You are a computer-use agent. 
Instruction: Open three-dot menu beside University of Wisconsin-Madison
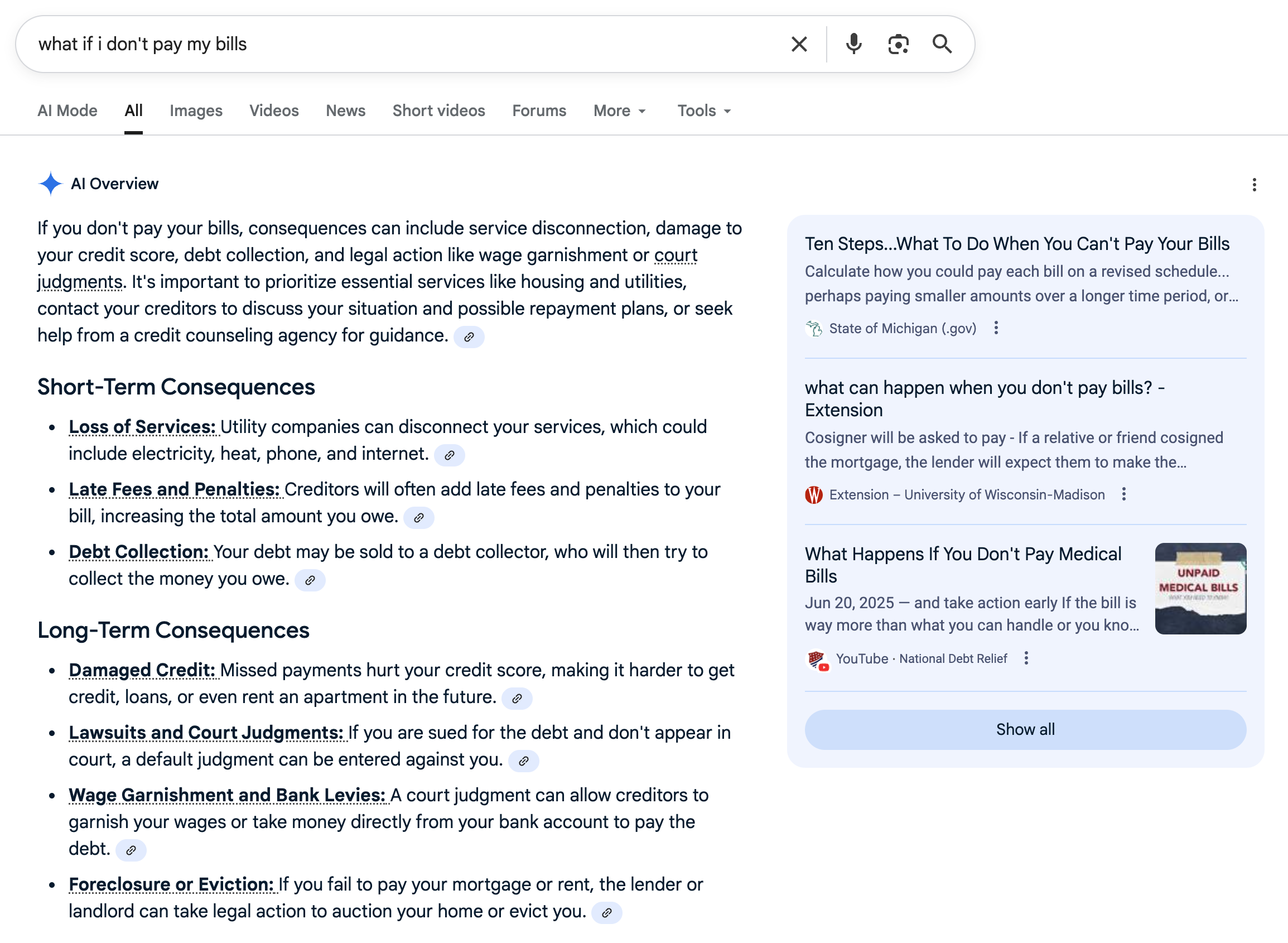click(1123, 494)
